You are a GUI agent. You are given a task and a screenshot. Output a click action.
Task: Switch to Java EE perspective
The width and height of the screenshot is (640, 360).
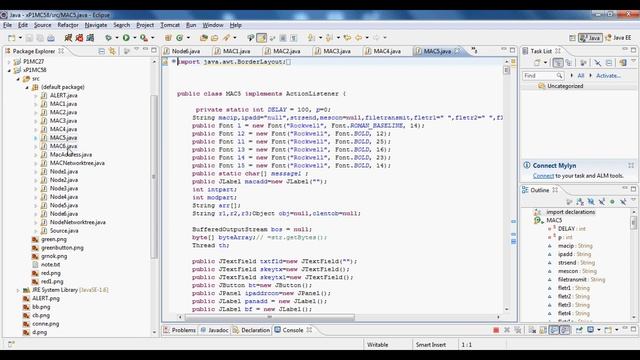[618, 38]
